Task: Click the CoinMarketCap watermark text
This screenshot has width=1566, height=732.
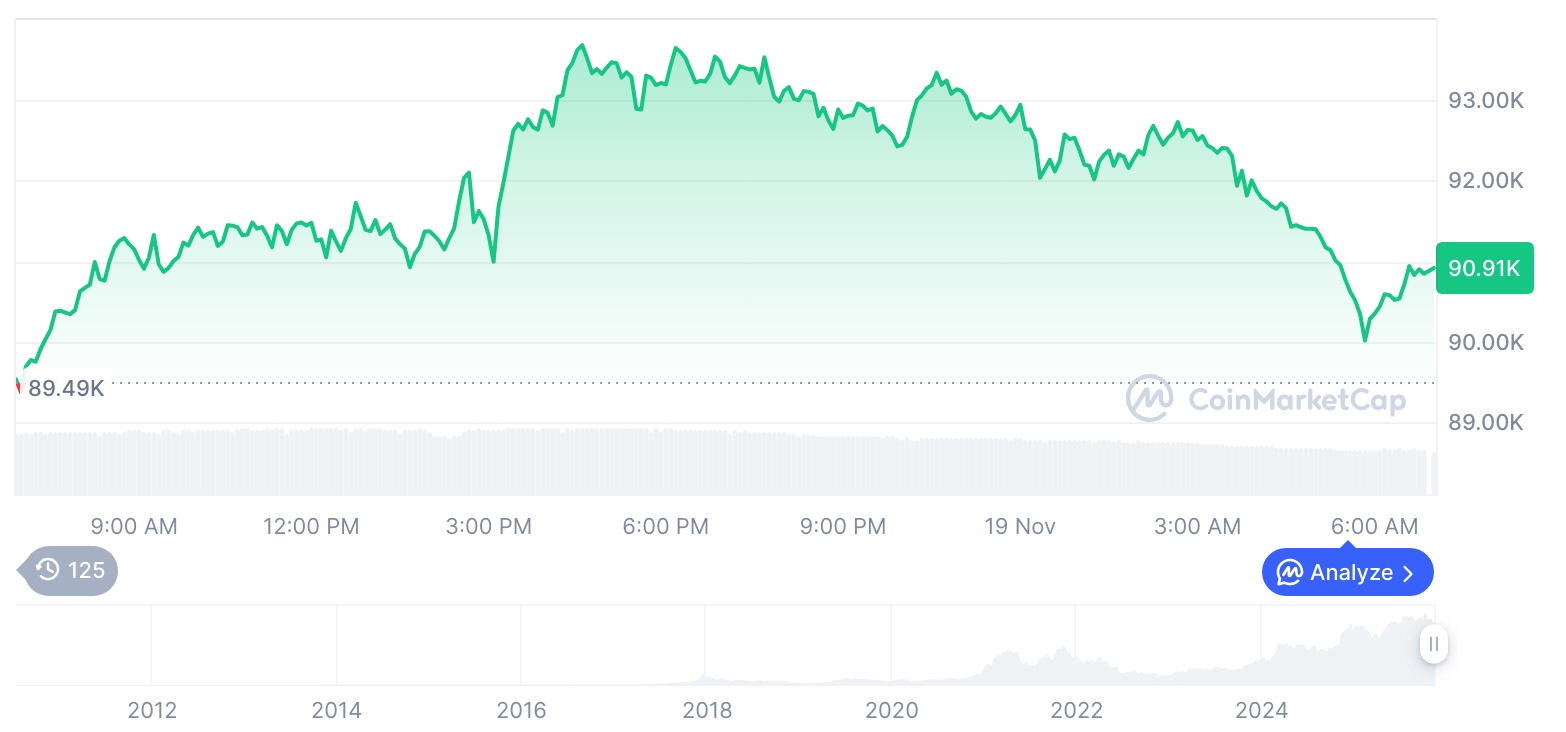Action: (x=1297, y=400)
